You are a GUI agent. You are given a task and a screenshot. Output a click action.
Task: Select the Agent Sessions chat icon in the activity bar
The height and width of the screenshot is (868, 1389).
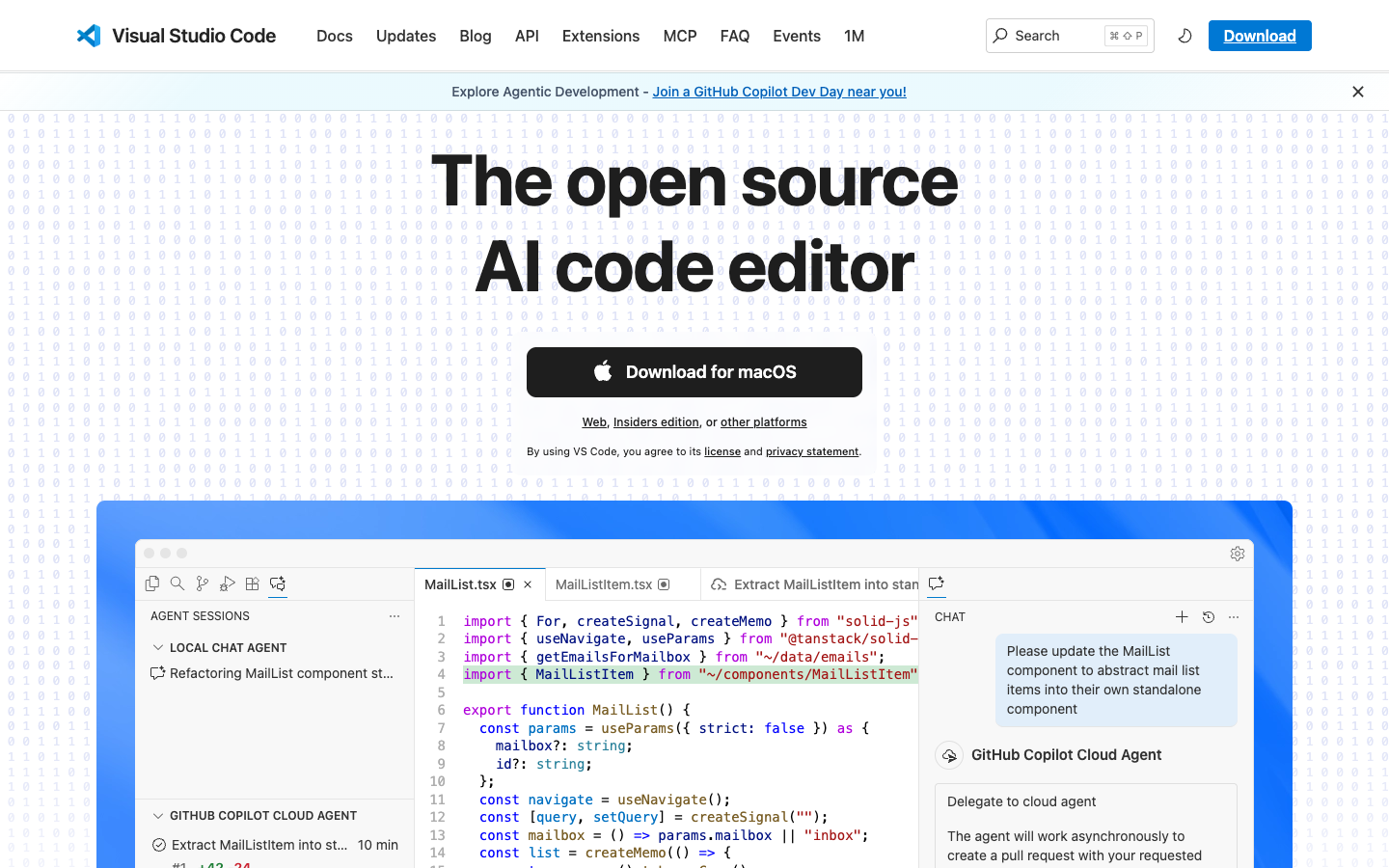pyautogui.click(x=278, y=583)
